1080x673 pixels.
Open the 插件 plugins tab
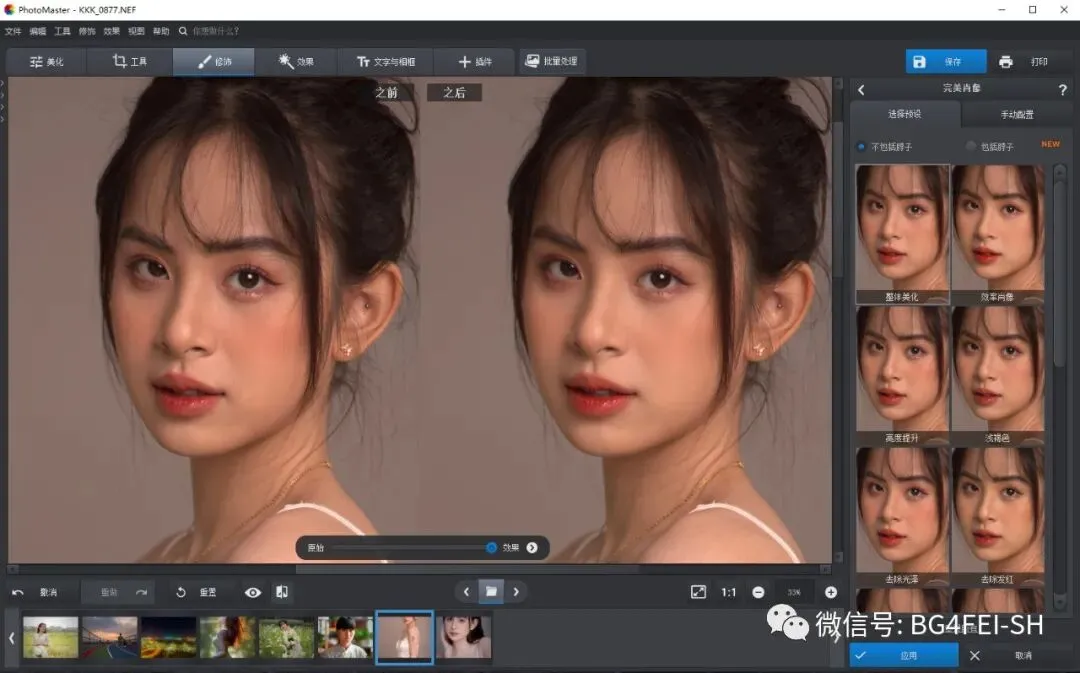(x=475, y=61)
